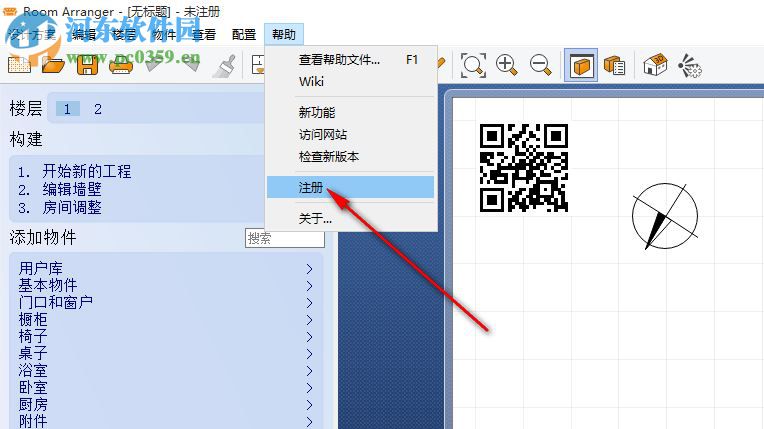This screenshot has width=764, height=429.
Task: Choose 查看帮助文件... from the help menu
Action: 351,59
